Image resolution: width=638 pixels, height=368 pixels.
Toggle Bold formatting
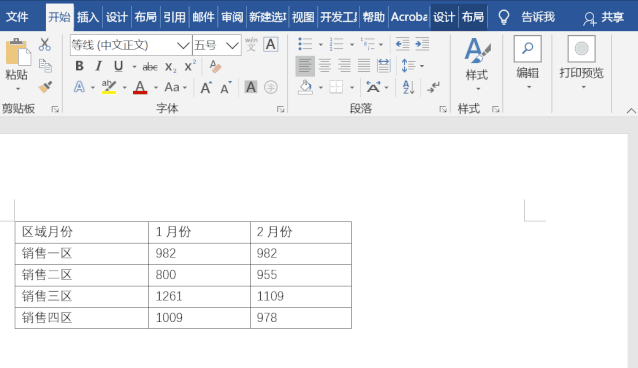click(79, 66)
